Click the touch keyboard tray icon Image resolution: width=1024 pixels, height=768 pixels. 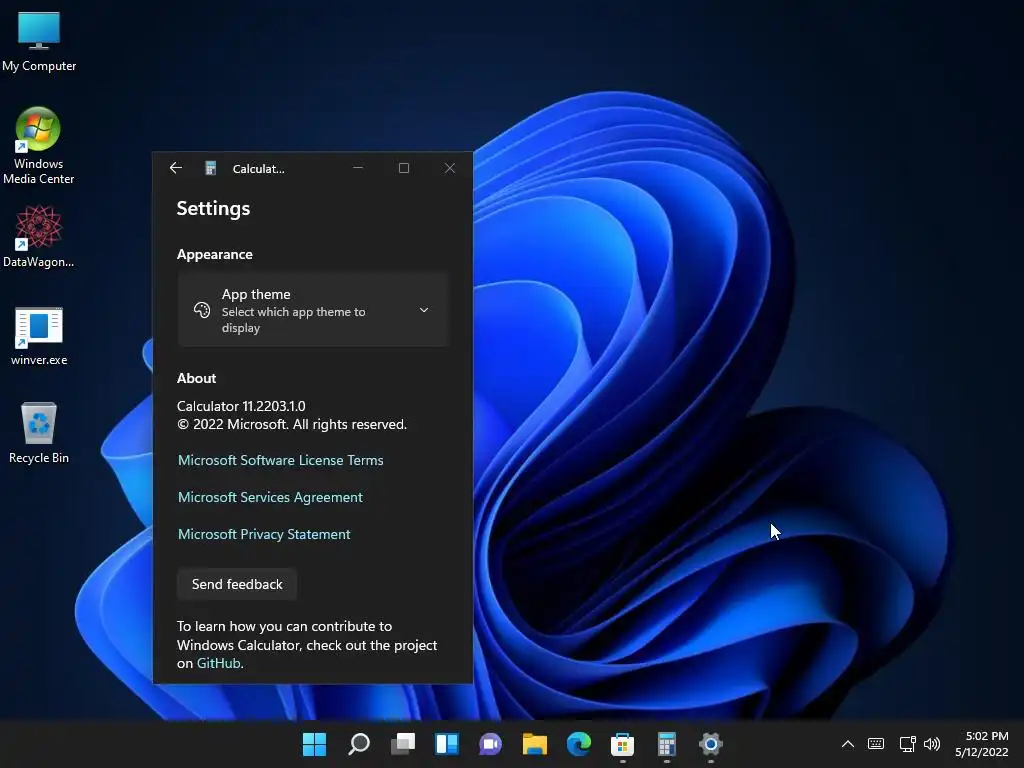[876, 744]
